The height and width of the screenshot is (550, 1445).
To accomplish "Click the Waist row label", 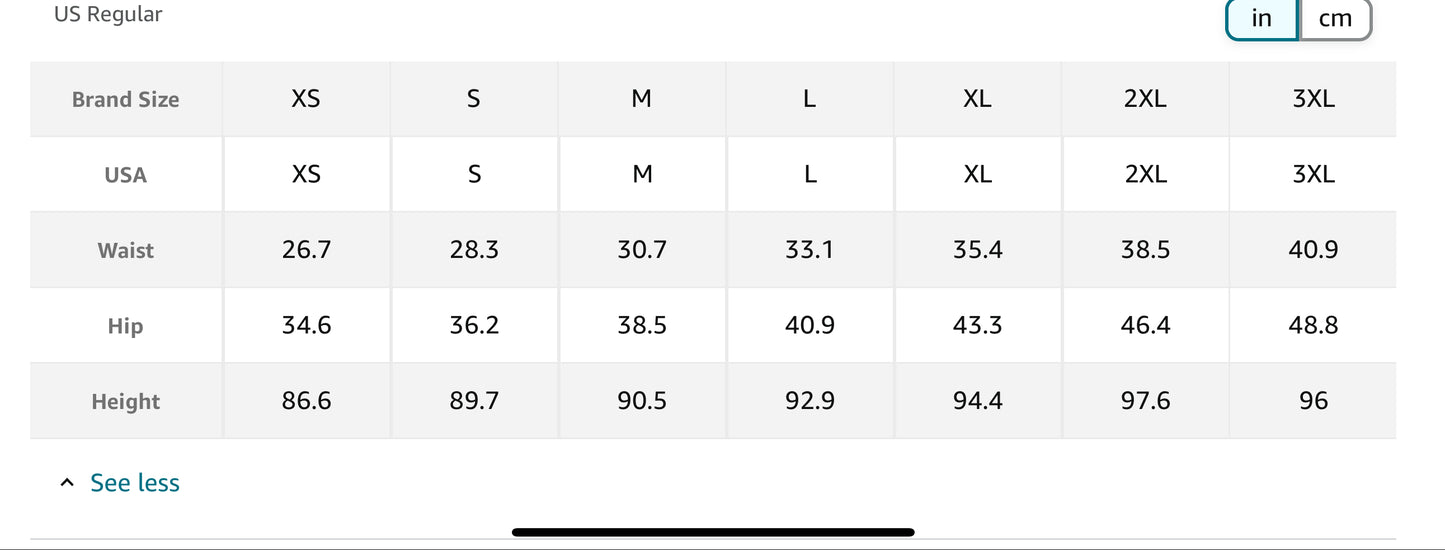I will tap(126, 250).
